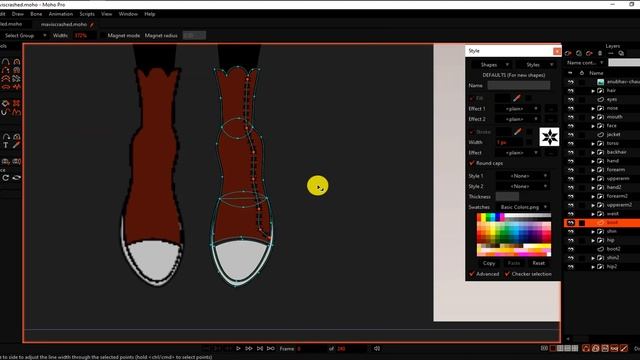640x360 pixels.
Task: Select the Rotate Workspace circular arrow tool
Action: pos(6,178)
